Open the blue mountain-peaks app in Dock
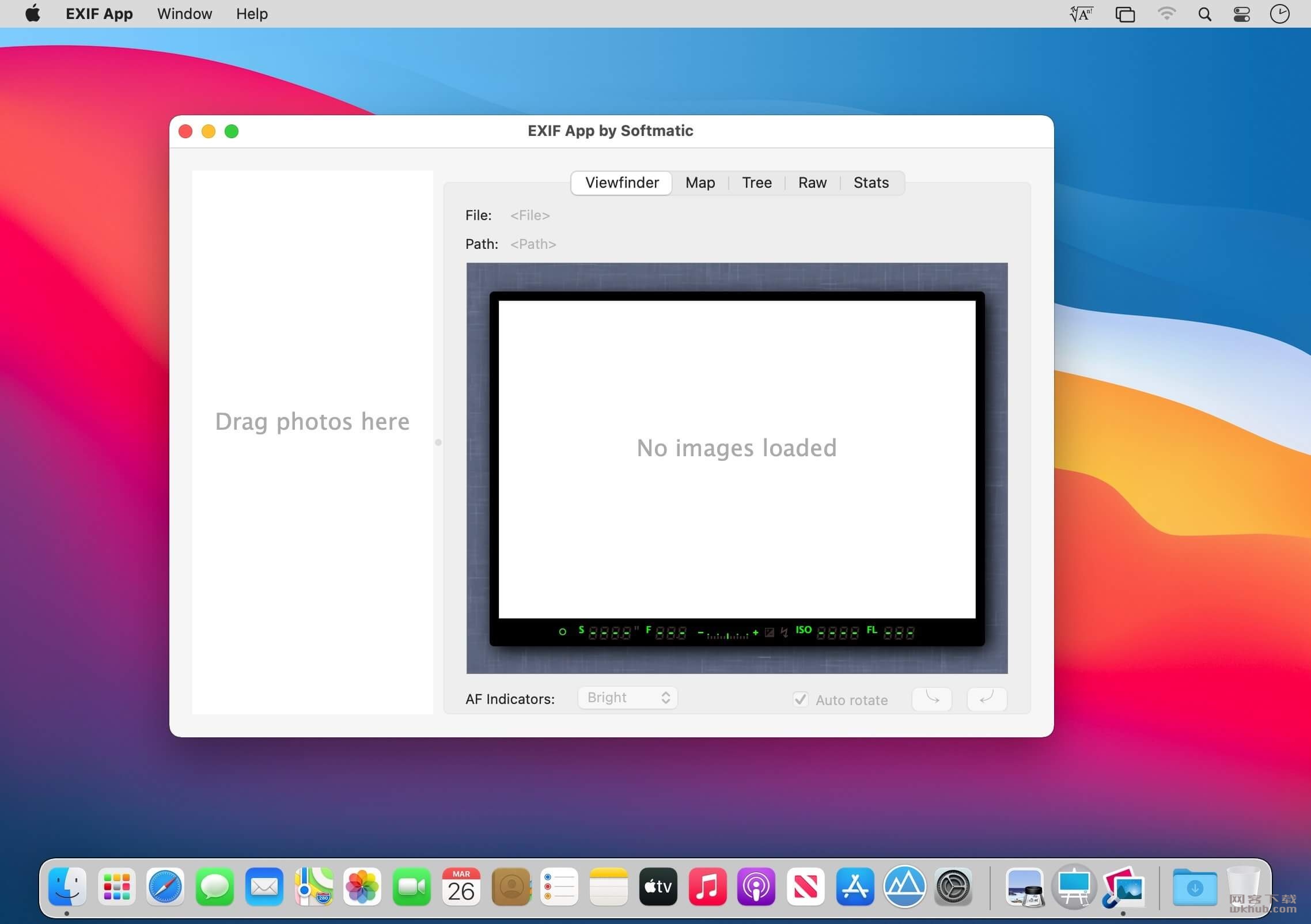Viewport: 1311px width, 924px height. (x=904, y=886)
